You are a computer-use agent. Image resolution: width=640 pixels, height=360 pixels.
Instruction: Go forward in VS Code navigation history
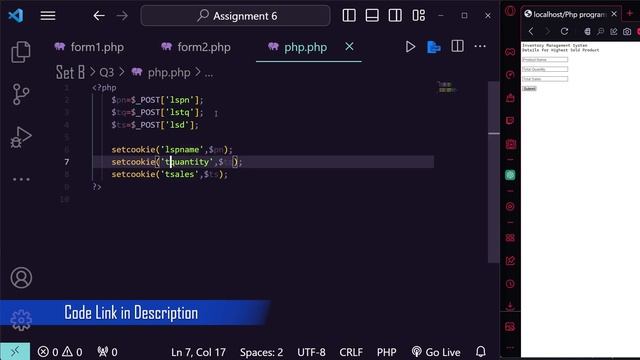pyautogui.click(x=122, y=16)
